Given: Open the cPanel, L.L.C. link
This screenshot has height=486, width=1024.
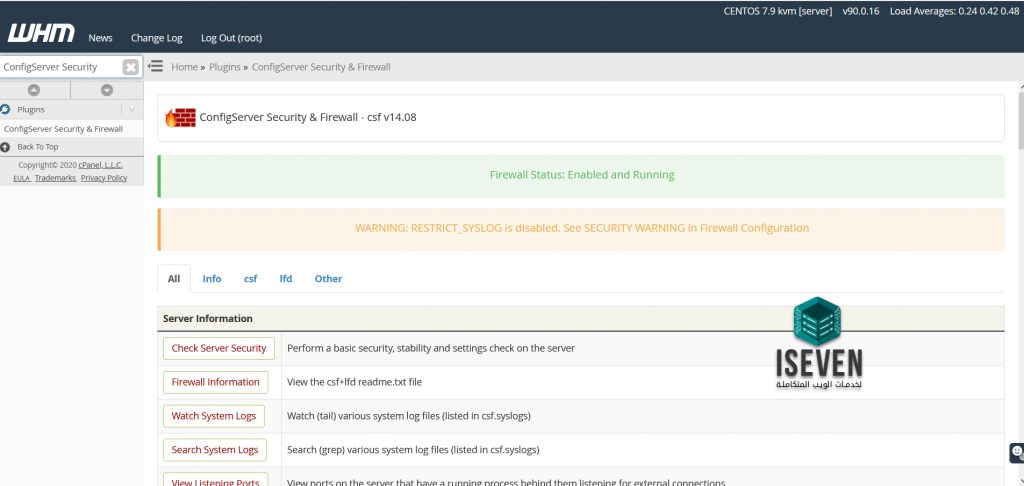Looking at the screenshot, I should 101,165.
